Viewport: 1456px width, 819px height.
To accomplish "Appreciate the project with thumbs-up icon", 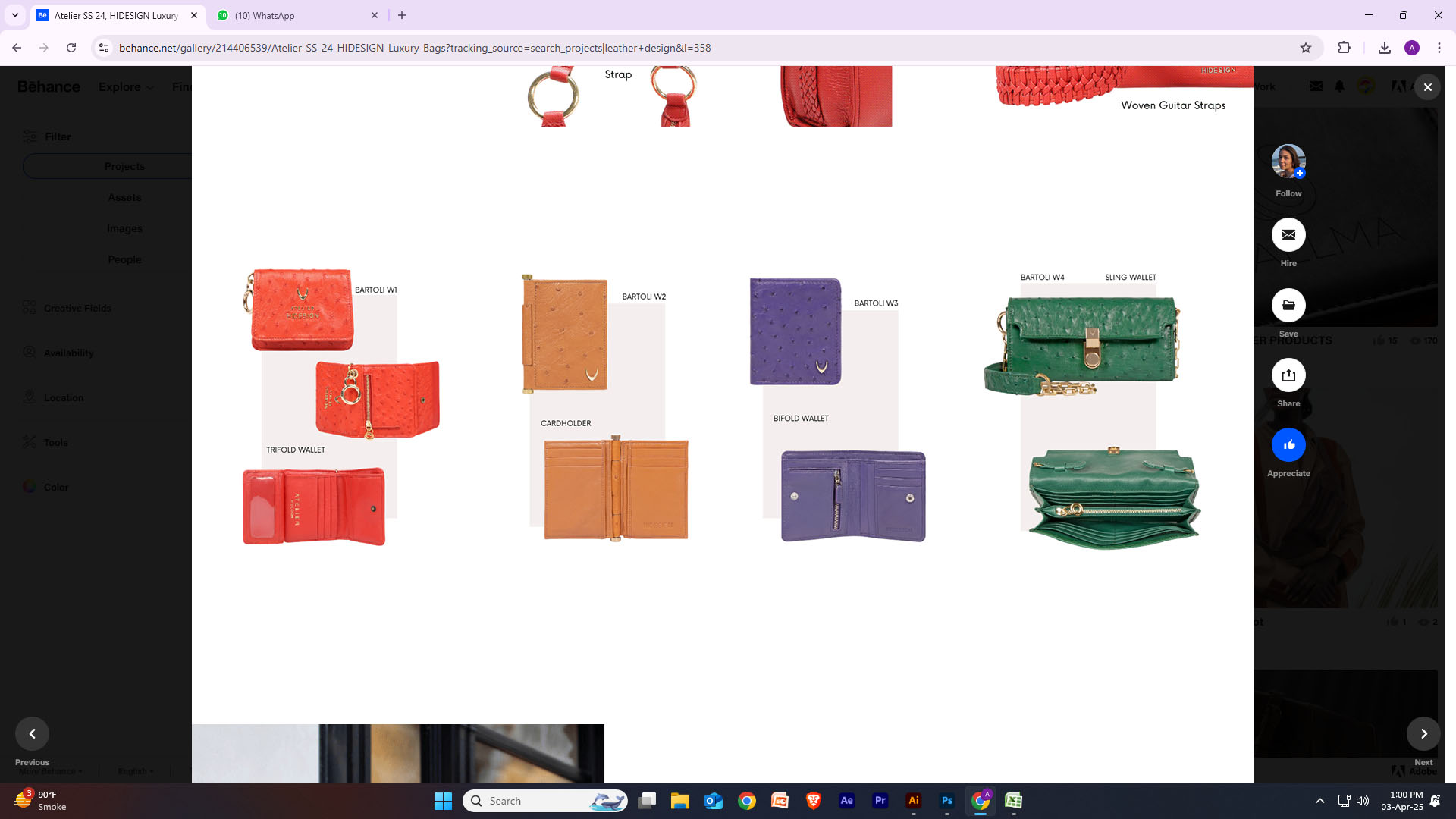I will pos(1288,445).
